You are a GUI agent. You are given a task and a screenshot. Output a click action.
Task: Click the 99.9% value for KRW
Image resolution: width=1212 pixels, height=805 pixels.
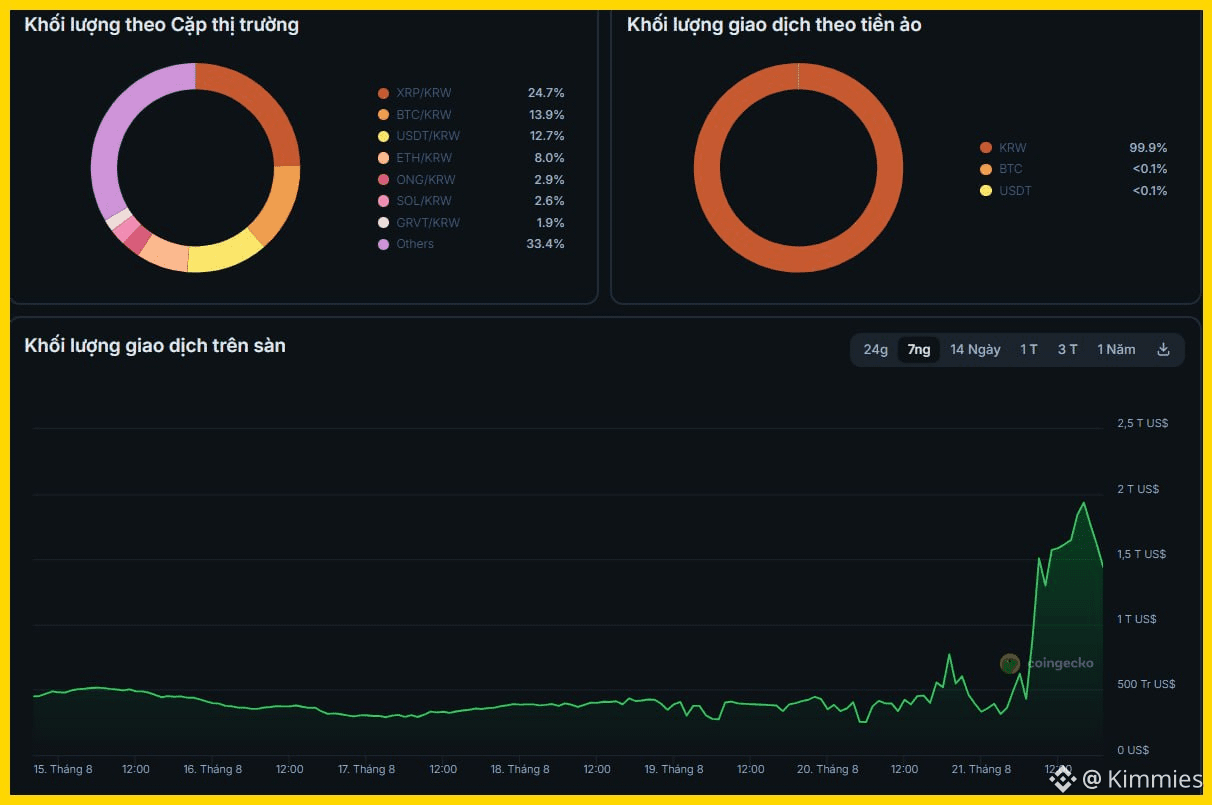[x=1148, y=147]
